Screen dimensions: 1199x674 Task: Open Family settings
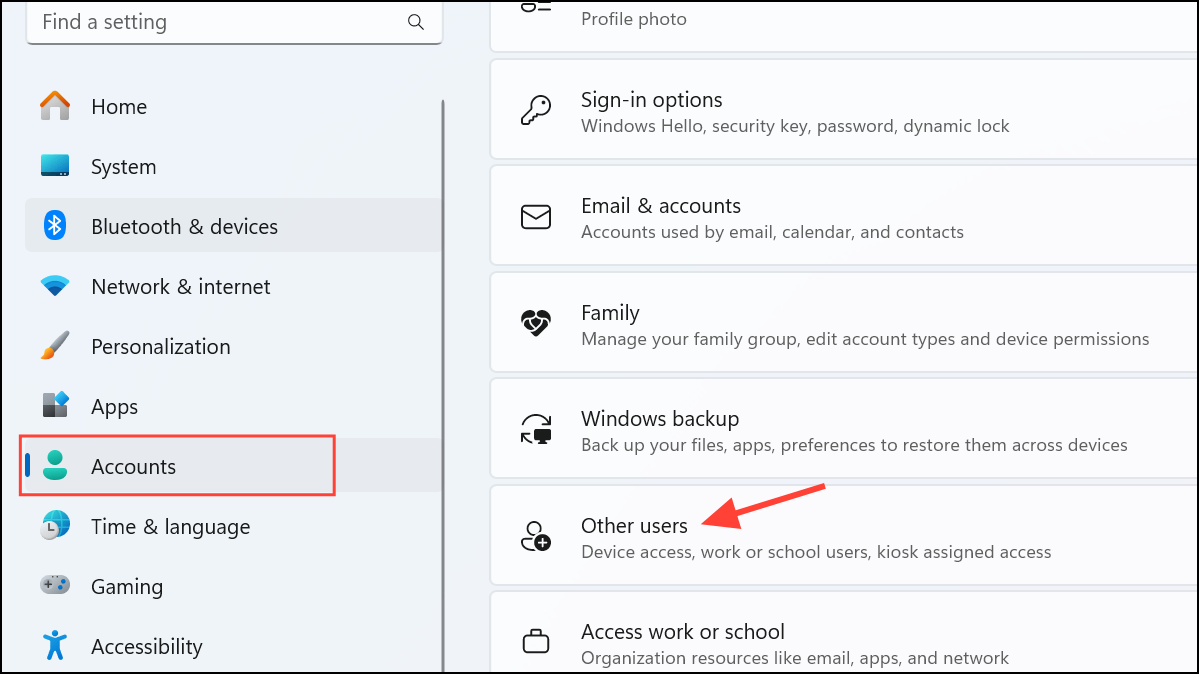(x=800, y=322)
